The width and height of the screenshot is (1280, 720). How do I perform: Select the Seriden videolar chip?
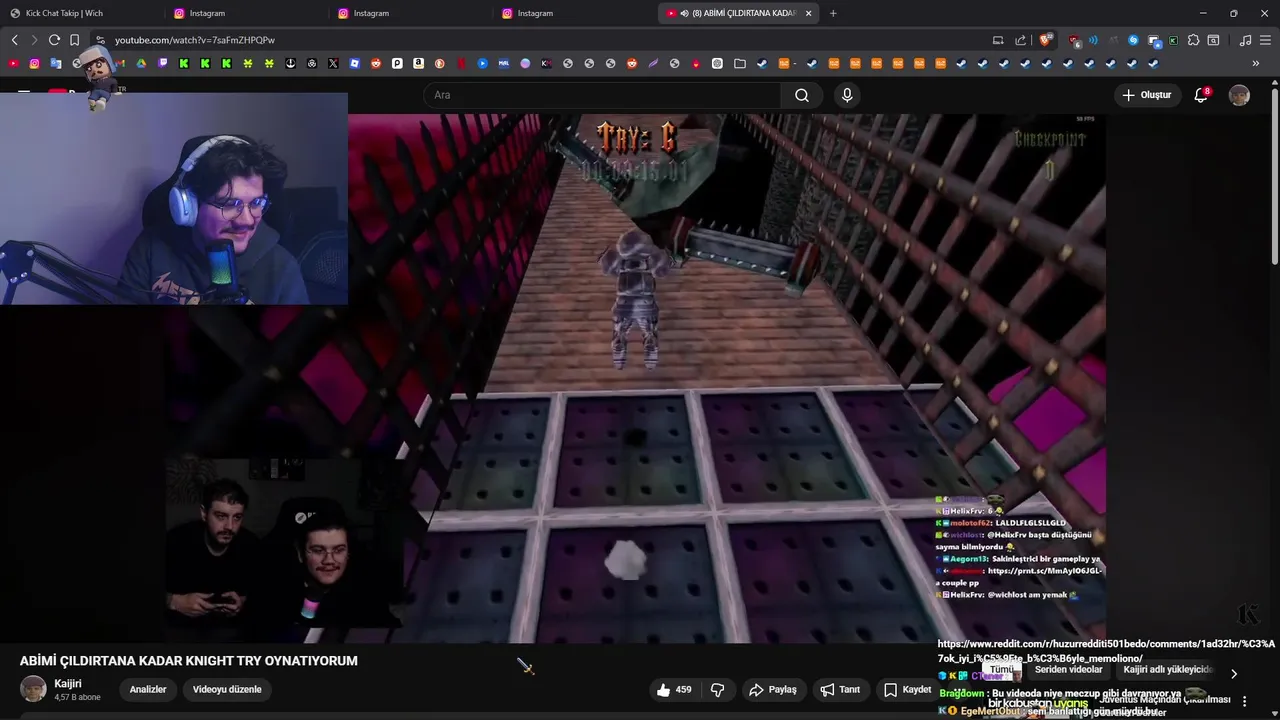click(x=1068, y=670)
